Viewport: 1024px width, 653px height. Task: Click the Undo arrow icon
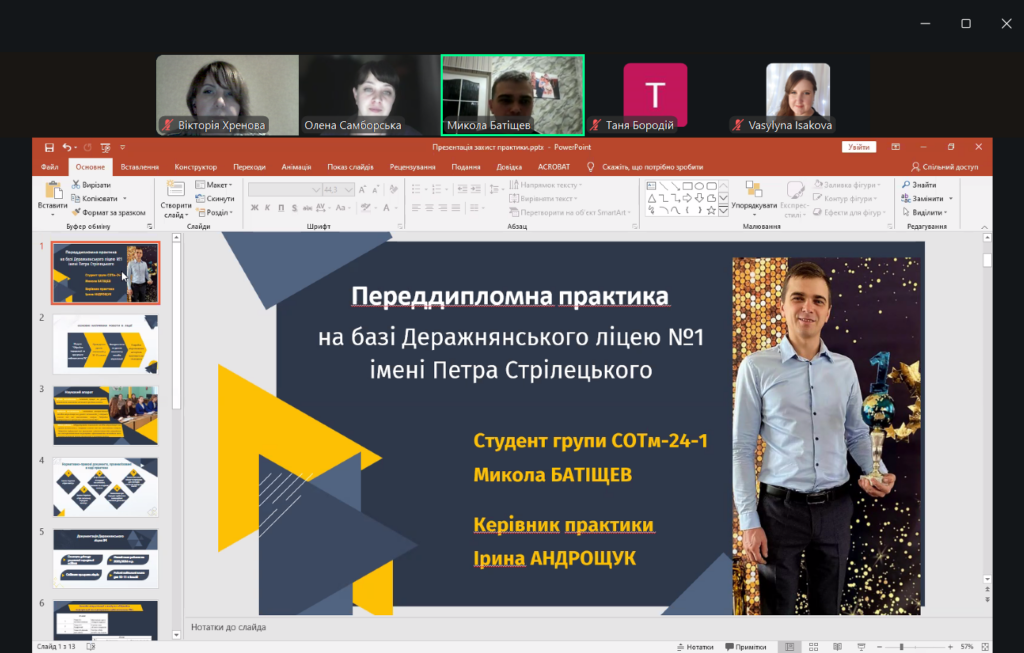point(67,147)
